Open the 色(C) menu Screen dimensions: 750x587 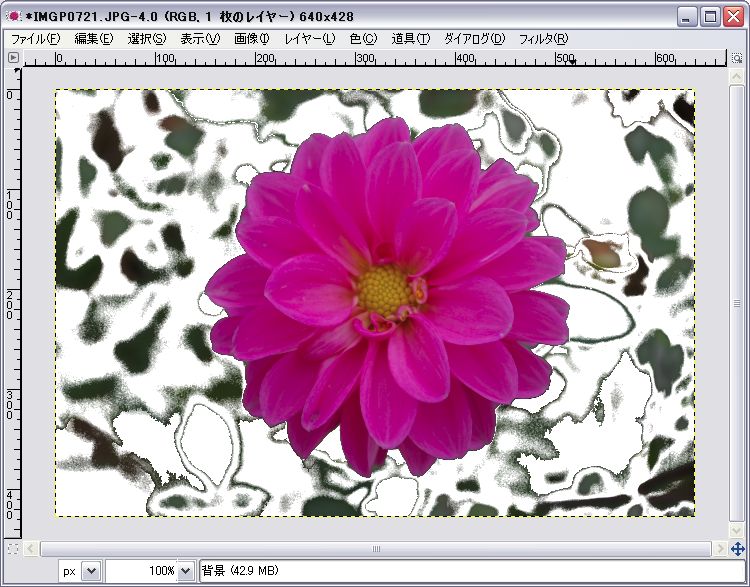(363, 39)
